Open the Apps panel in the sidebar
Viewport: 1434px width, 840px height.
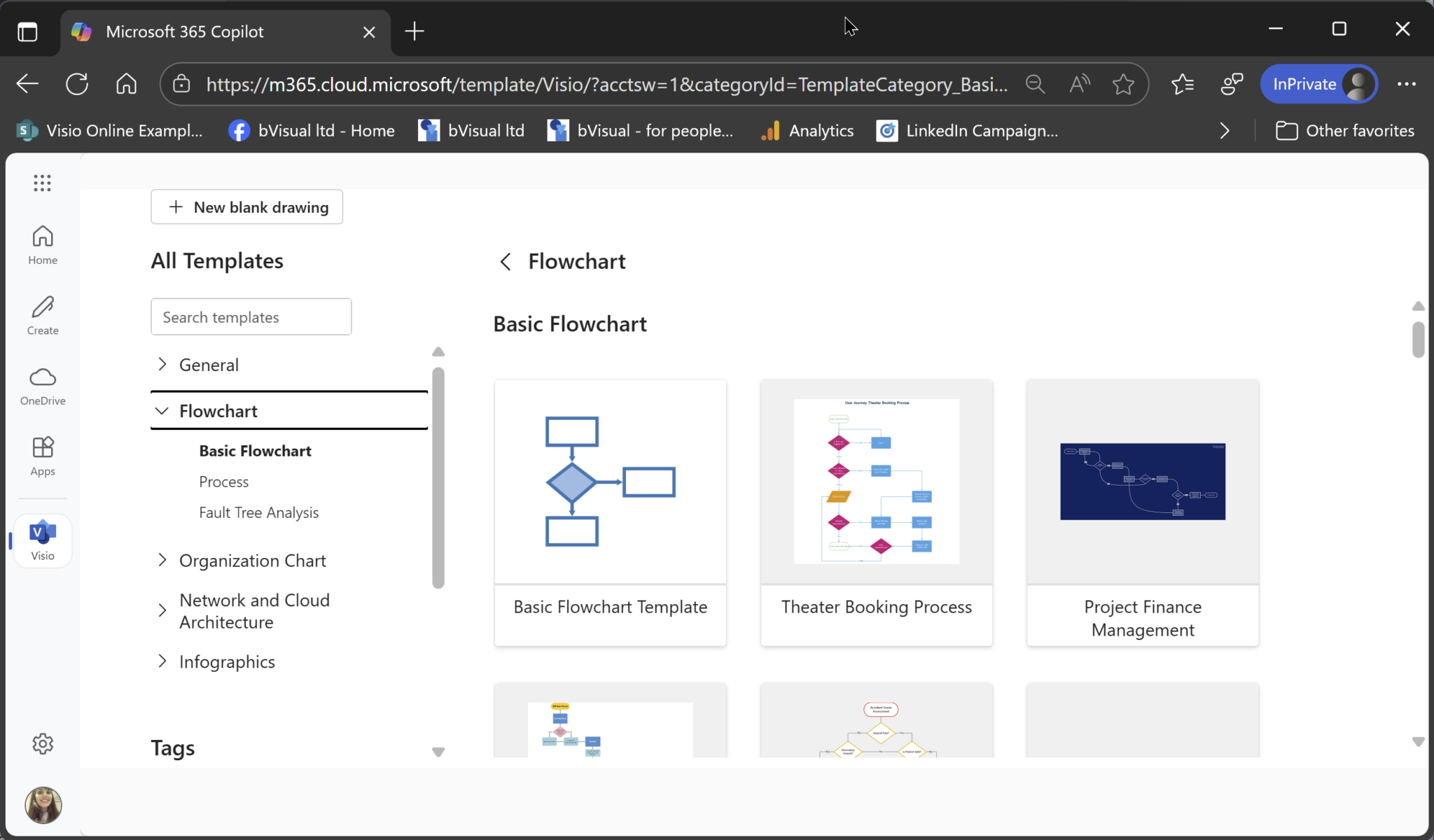(42, 455)
